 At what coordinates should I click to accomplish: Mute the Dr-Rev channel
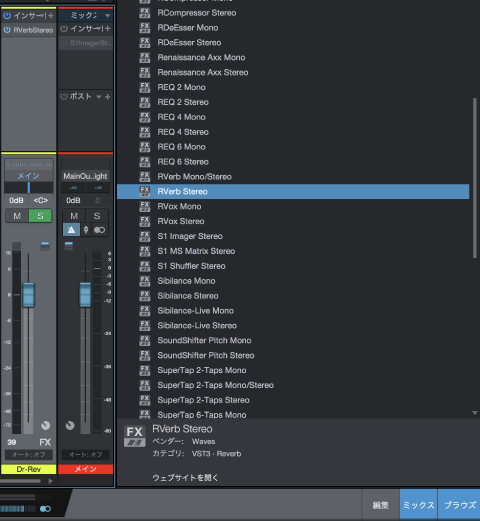17,216
